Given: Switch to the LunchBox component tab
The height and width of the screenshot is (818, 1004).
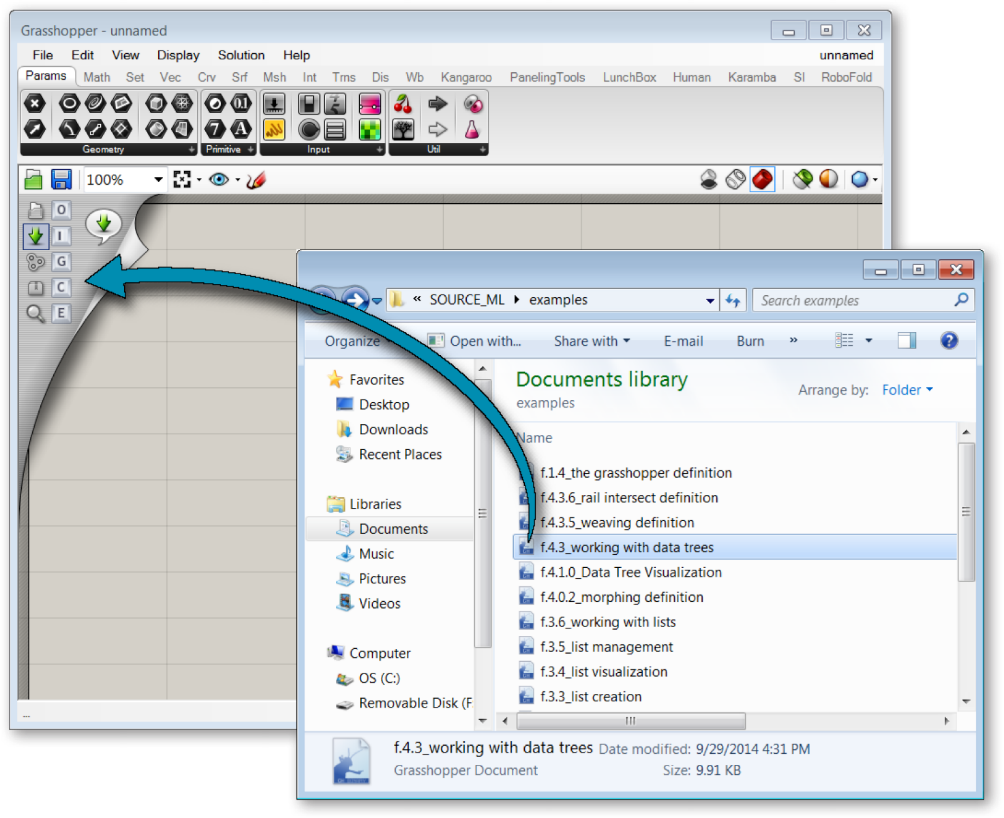Looking at the screenshot, I should [629, 77].
